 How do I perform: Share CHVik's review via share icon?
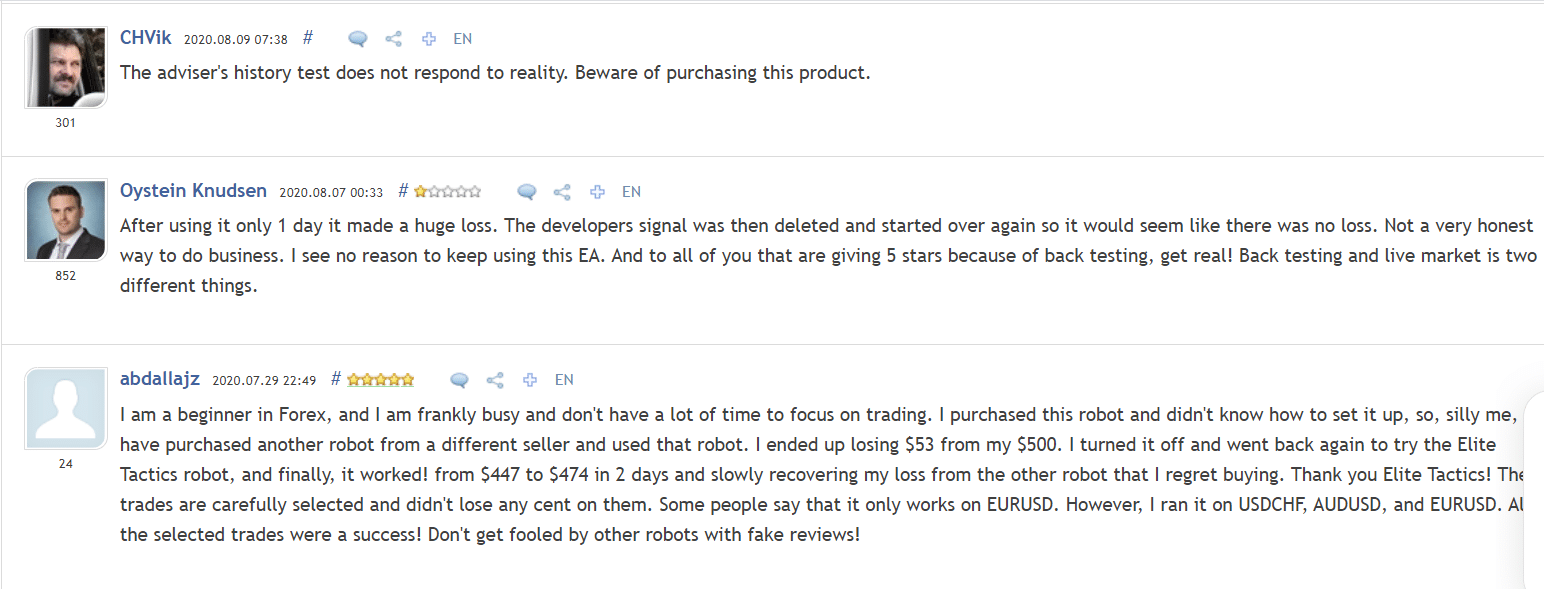[x=394, y=39]
